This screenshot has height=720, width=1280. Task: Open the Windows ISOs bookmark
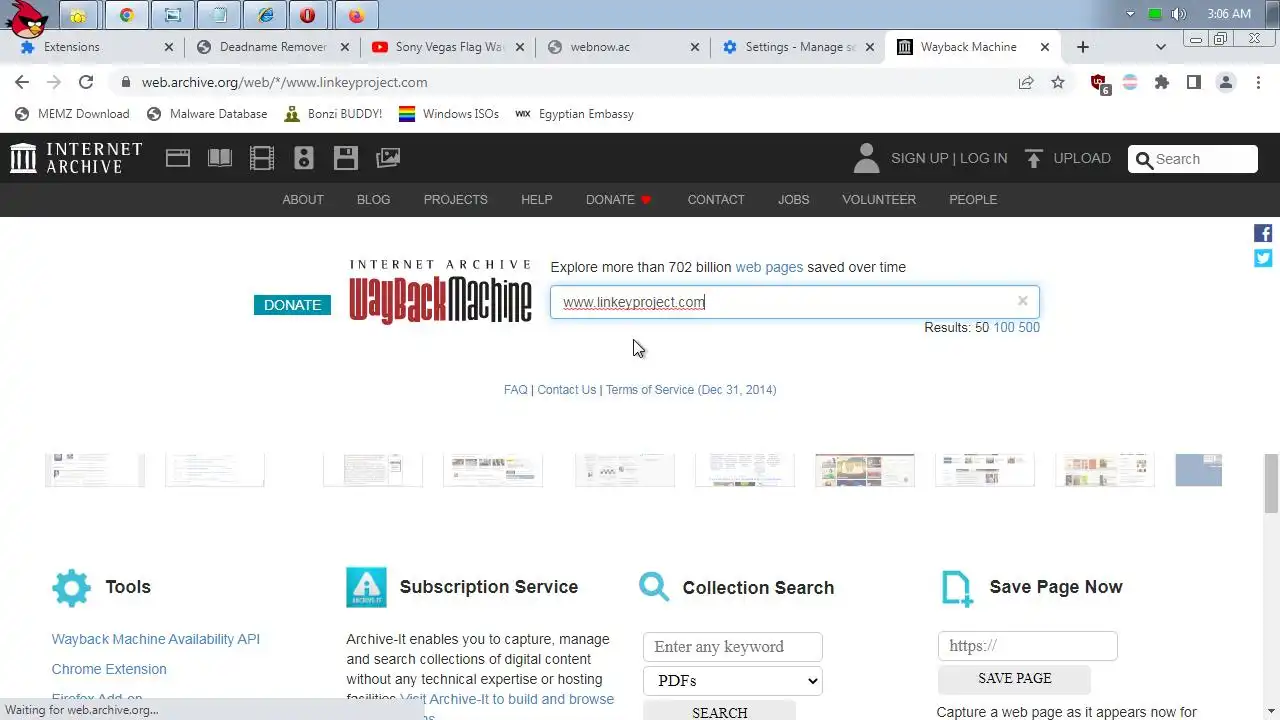(x=449, y=114)
